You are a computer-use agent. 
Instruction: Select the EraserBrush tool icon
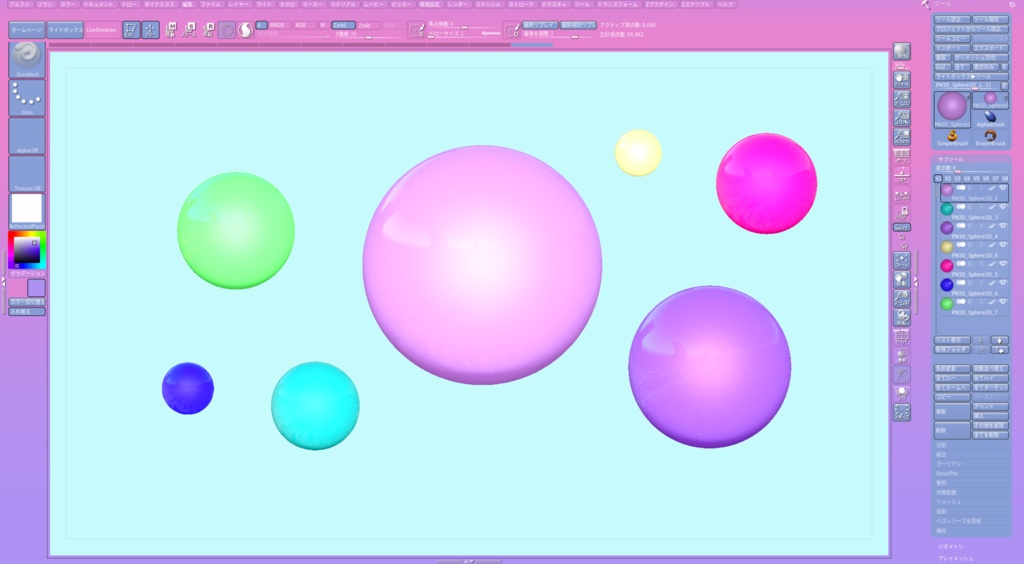click(990, 138)
